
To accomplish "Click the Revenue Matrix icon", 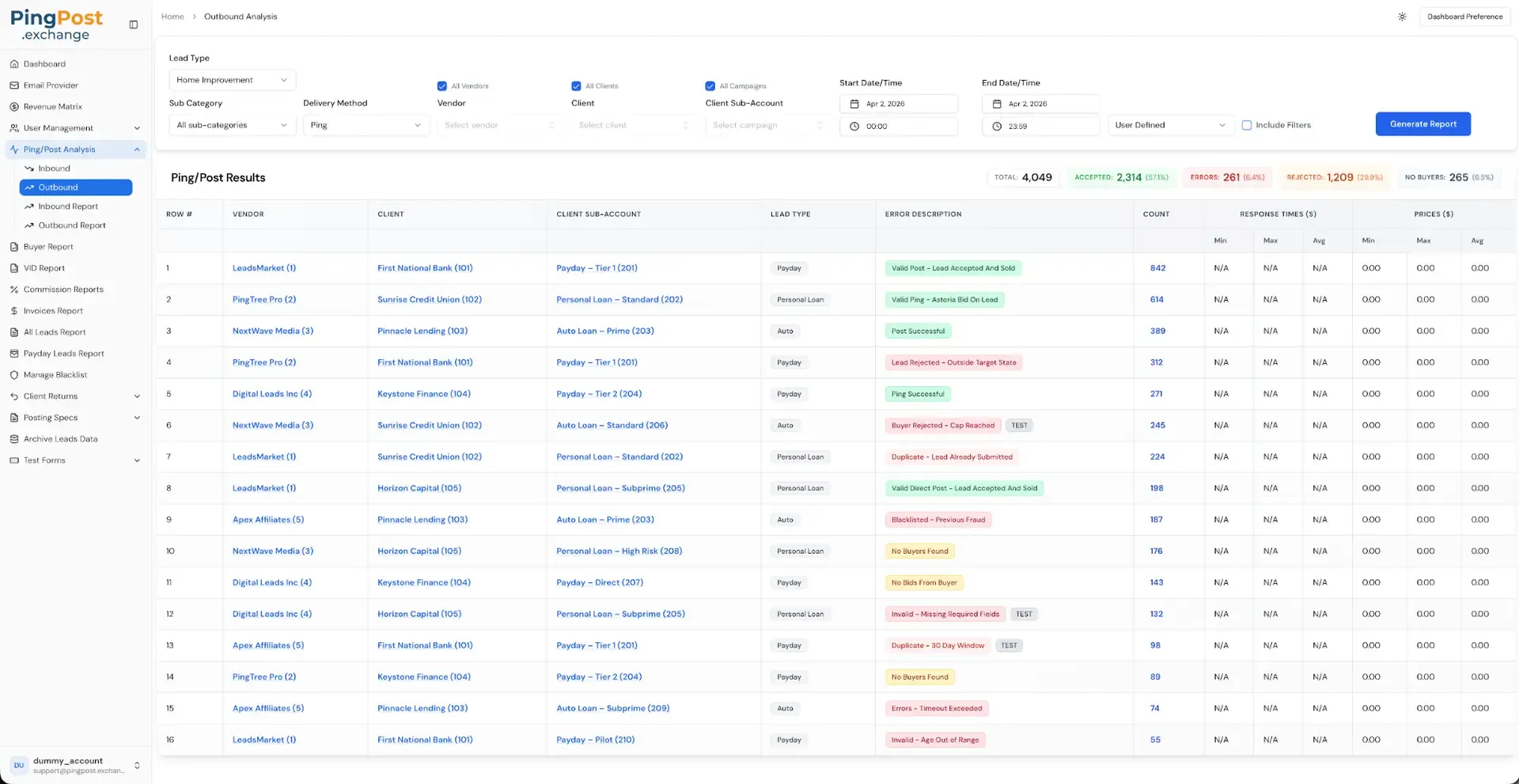I will [14, 107].
